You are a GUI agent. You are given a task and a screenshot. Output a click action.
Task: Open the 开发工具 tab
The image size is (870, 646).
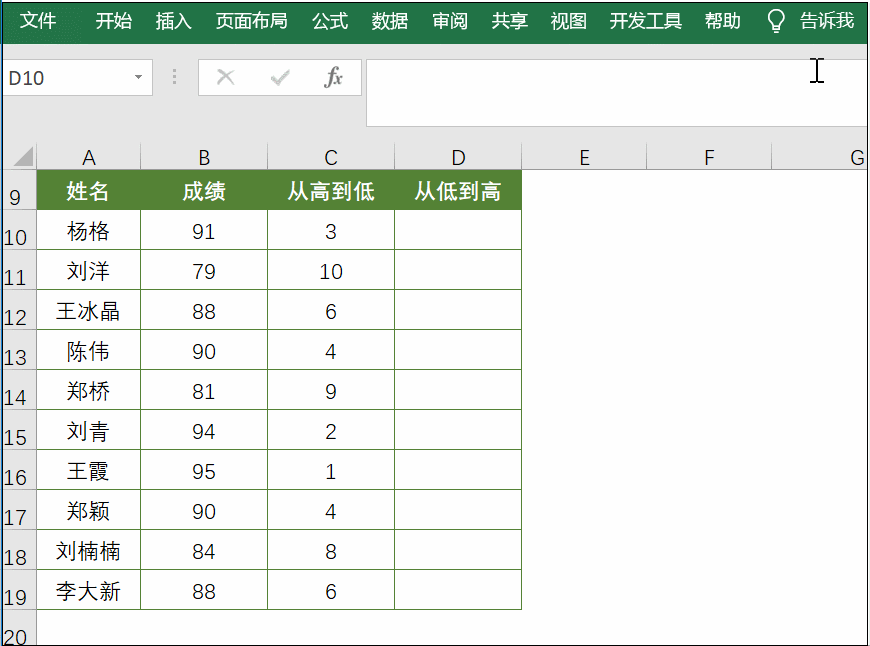click(x=645, y=21)
